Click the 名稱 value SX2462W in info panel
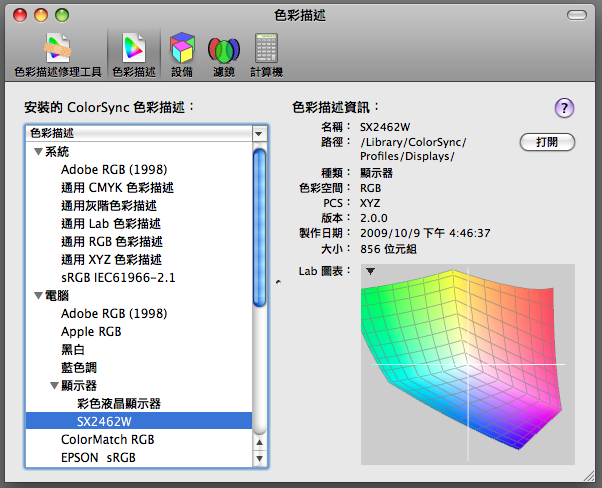Viewport: 602px width, 488px height. [x=385, y=127]
